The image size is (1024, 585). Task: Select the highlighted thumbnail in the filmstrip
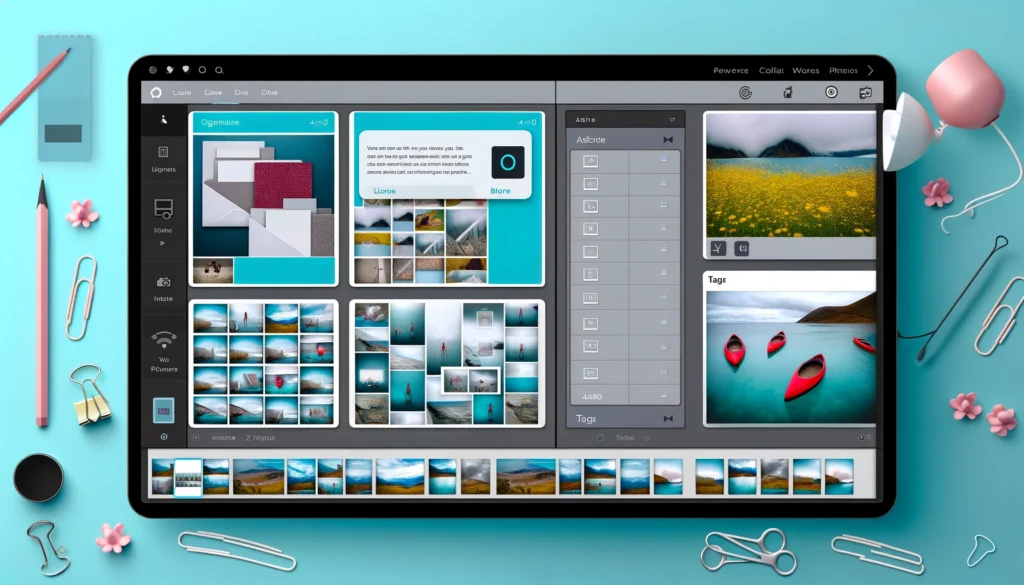[188, 477]
